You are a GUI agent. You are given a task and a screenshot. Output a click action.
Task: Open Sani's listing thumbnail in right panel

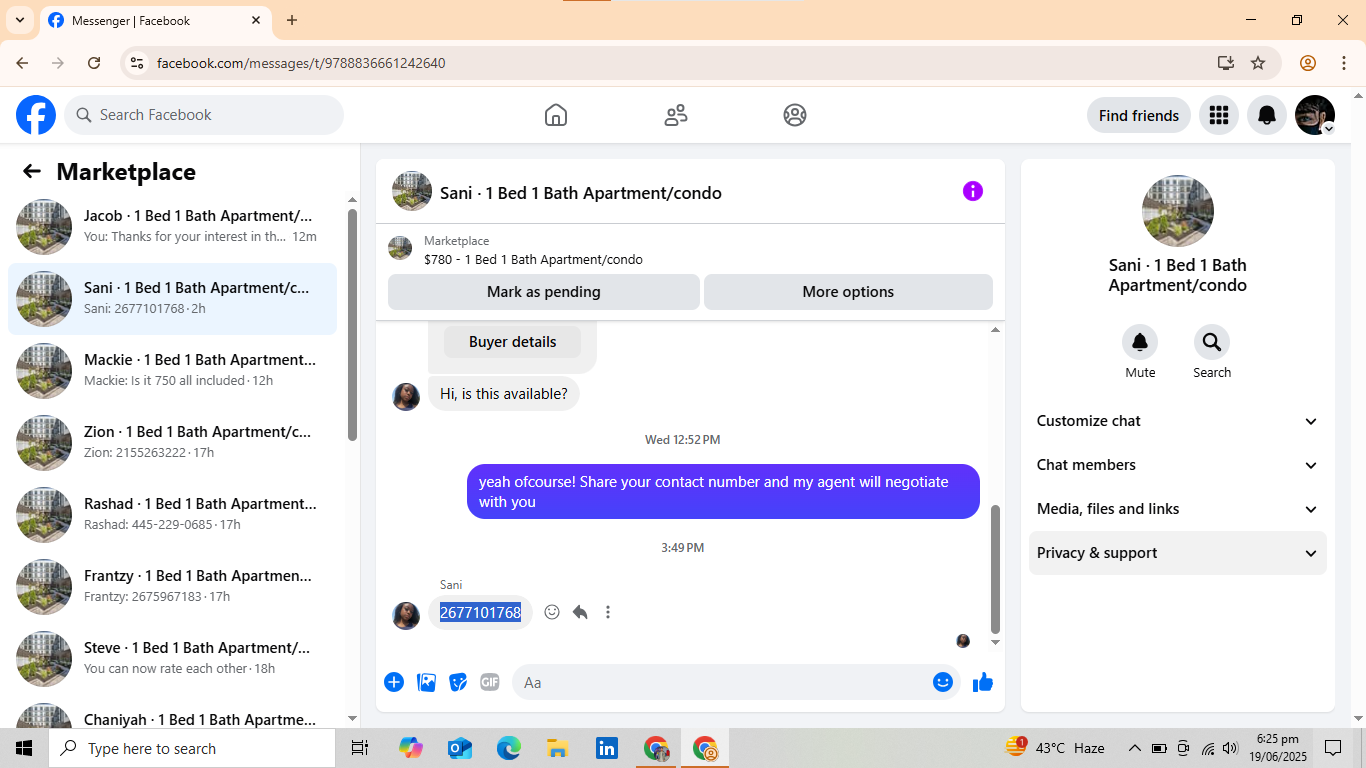coord(1178,211)
